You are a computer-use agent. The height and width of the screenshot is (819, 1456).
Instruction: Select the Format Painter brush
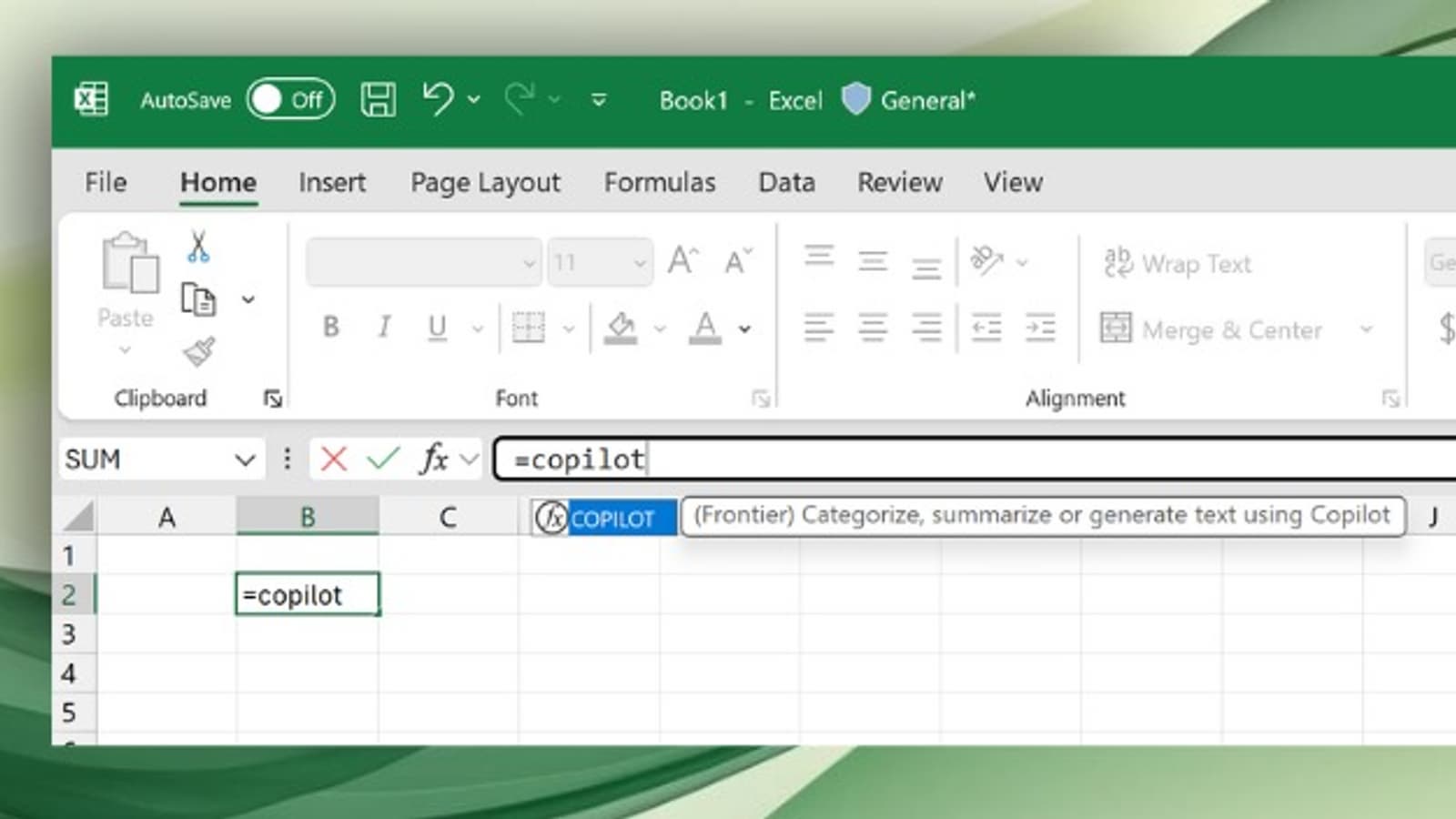pyautogui.click(x=198, y=351)
